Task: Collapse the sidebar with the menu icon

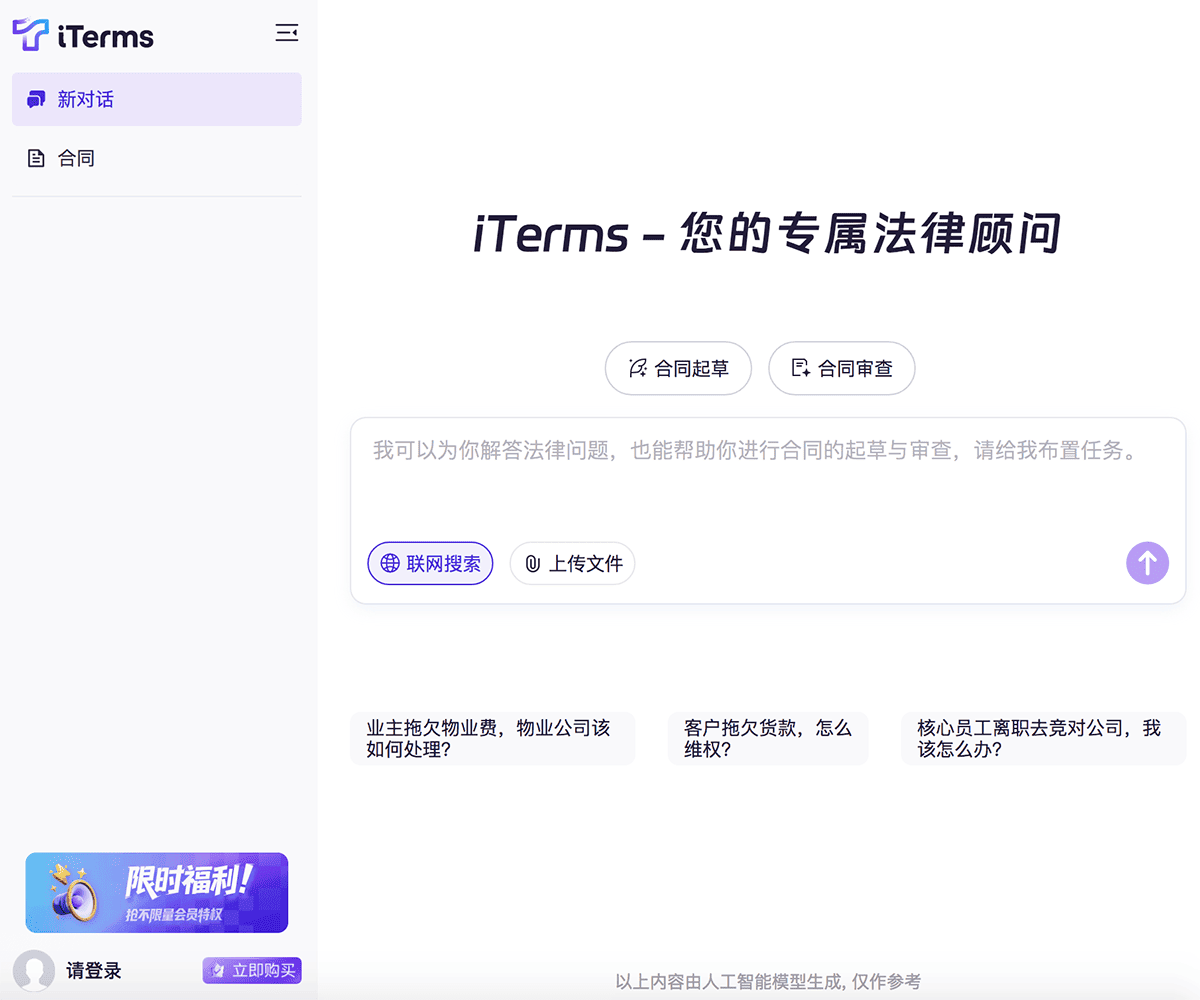Action: [x=287, y=33]
